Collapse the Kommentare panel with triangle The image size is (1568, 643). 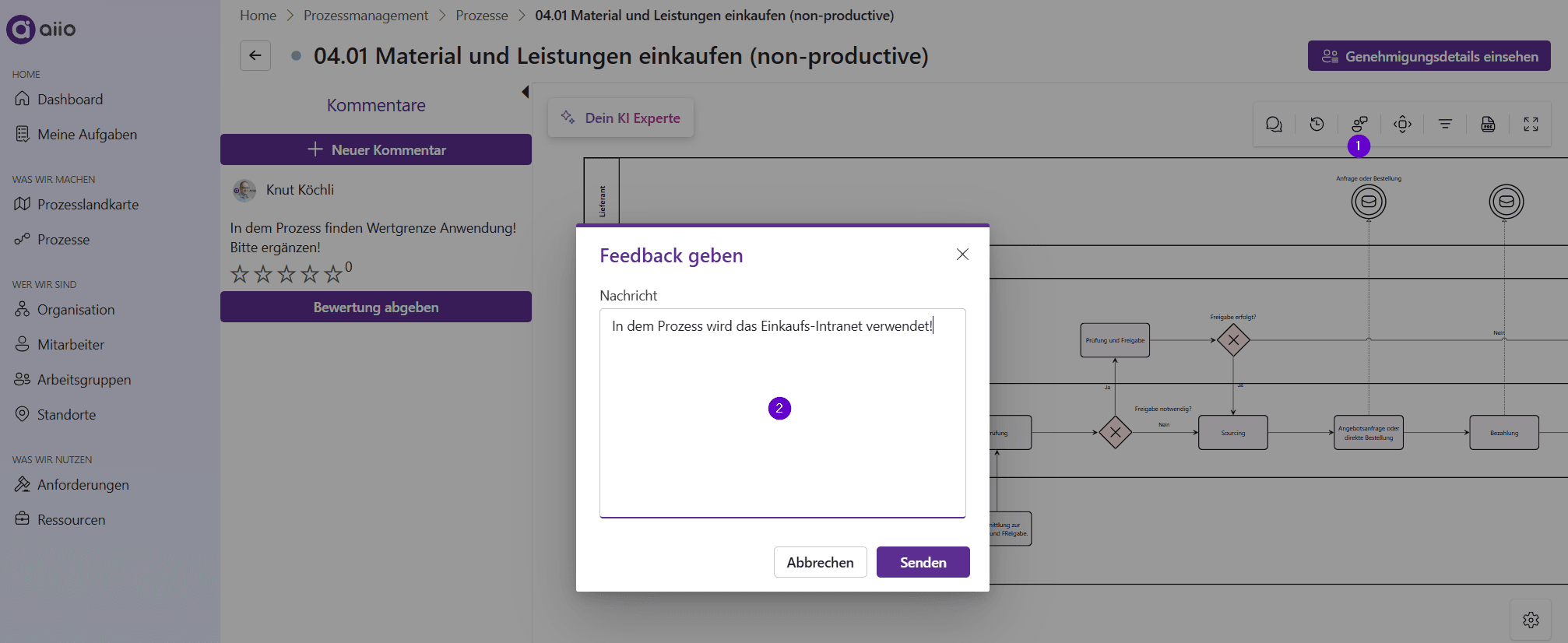tap(526, 92)
